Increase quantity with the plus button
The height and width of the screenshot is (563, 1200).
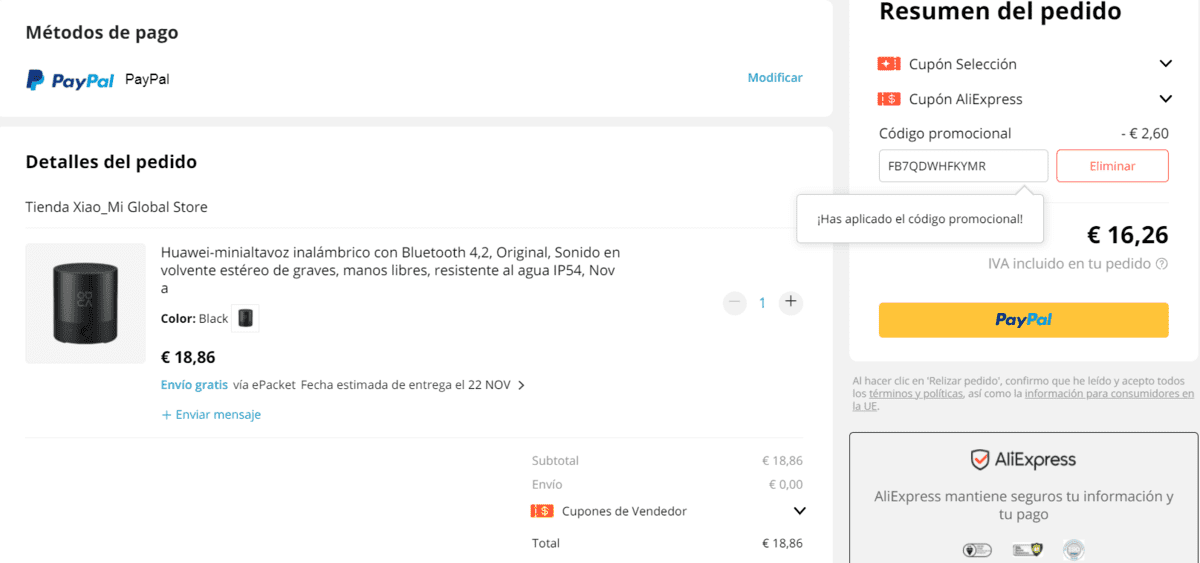(x=791, y=302)
